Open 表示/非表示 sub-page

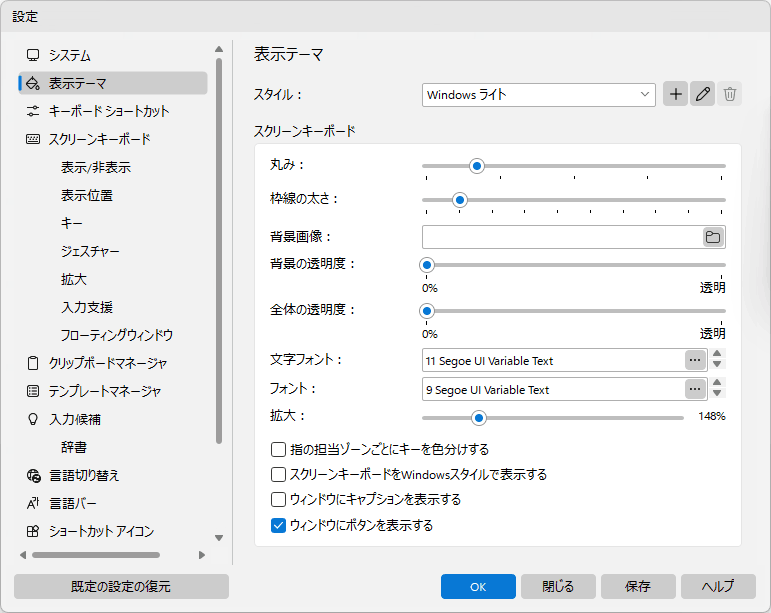click(x=96, y=167)
